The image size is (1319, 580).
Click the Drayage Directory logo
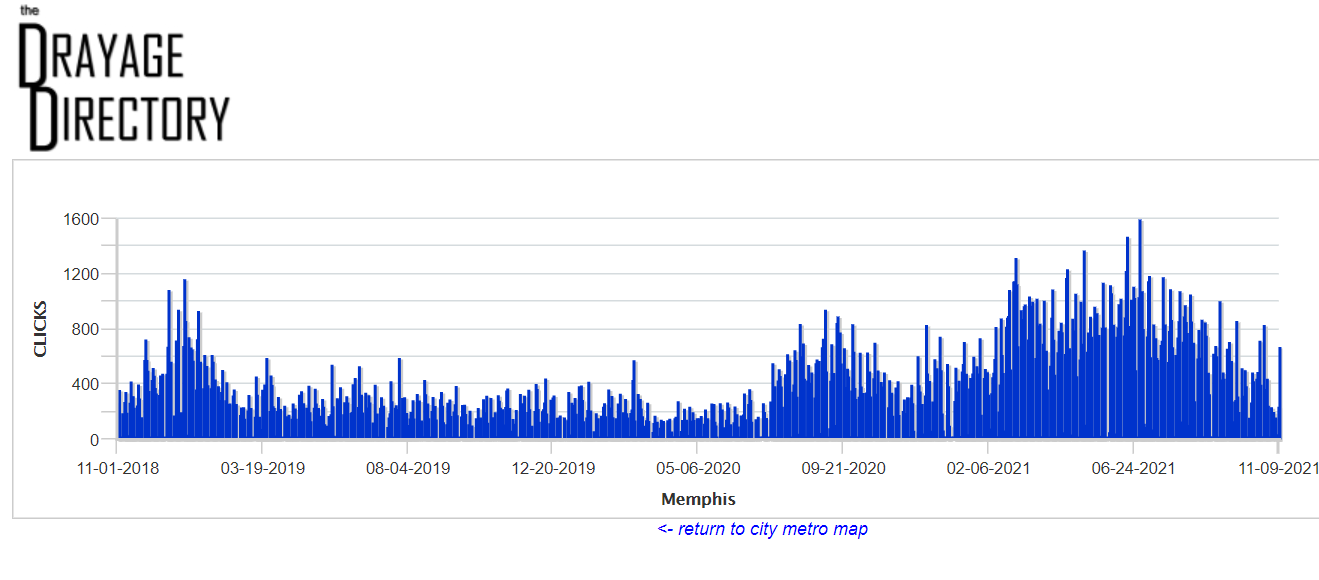[125, 78]
